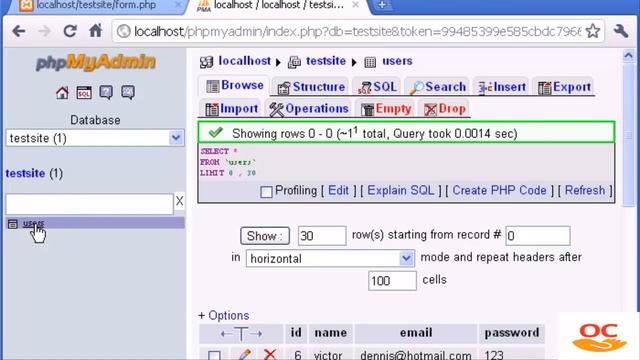Expand the + Options section
Image resolution: width=640 pixels, height=360 pixels.
tap(223, 316)
